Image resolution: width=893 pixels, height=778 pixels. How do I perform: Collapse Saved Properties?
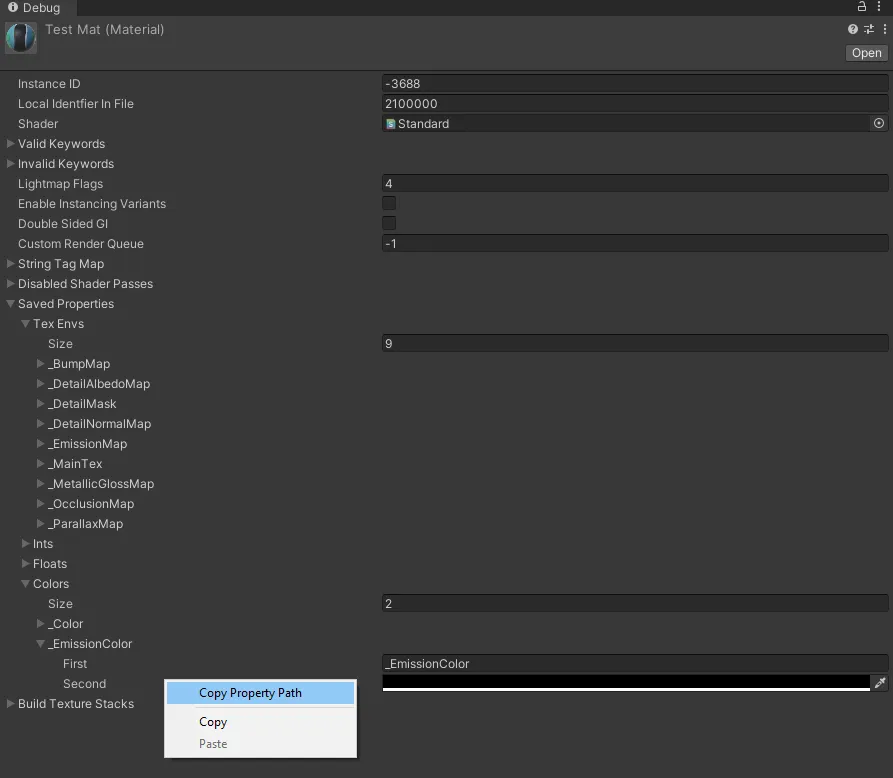(10, 304)
